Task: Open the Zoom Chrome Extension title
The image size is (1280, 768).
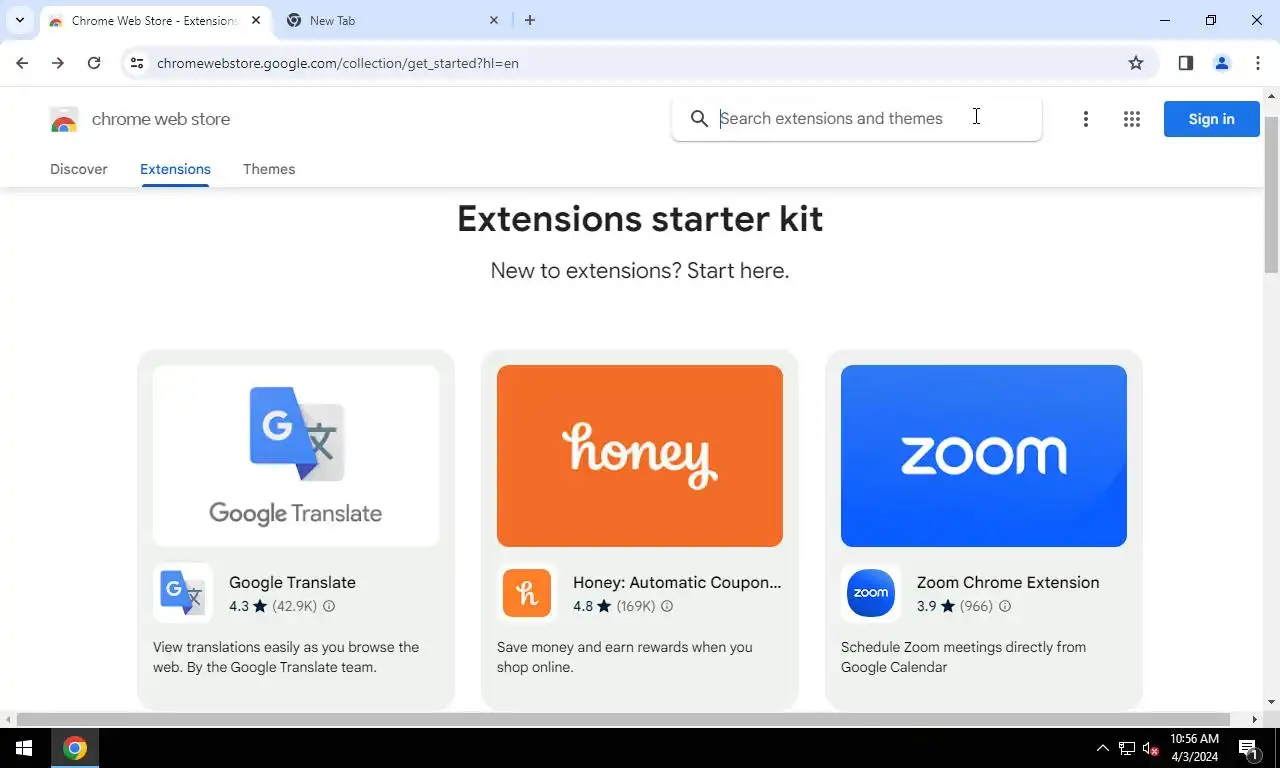Action: [x=1008, y=582]
